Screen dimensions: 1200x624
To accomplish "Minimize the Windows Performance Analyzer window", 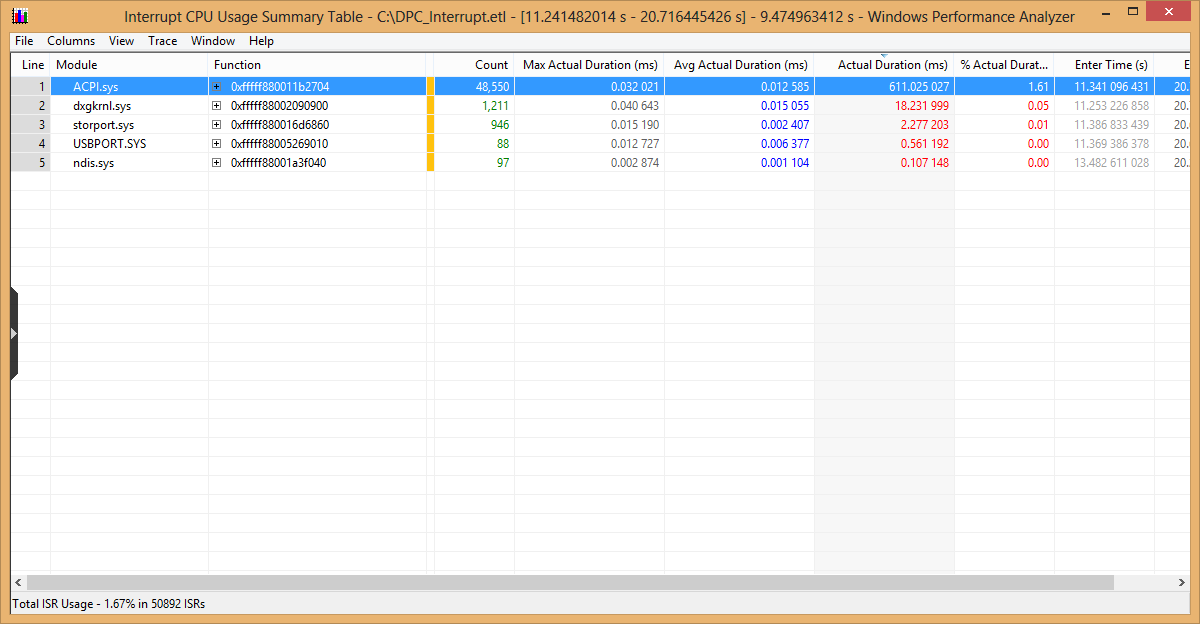I will coord(1108,12).
